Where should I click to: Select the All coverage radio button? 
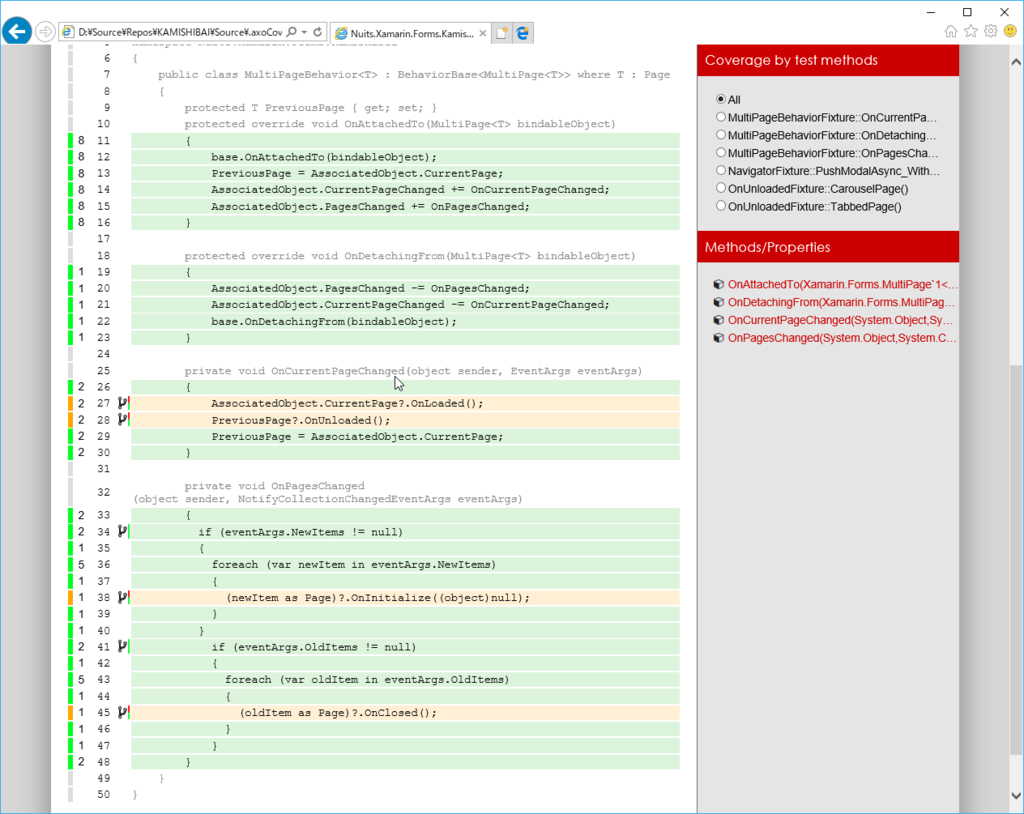point(720,99)
